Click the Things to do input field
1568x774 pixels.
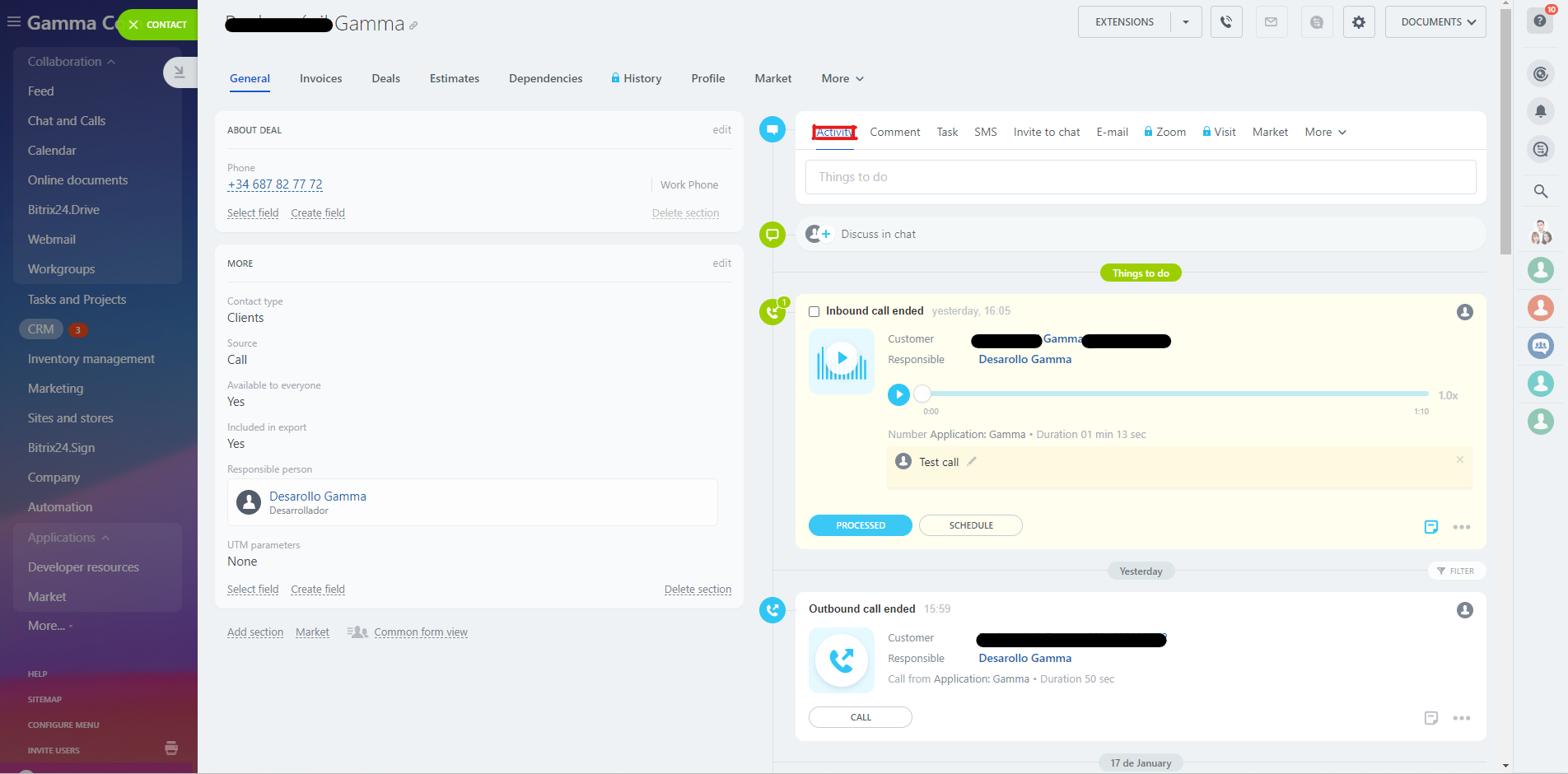[1141, 176]
